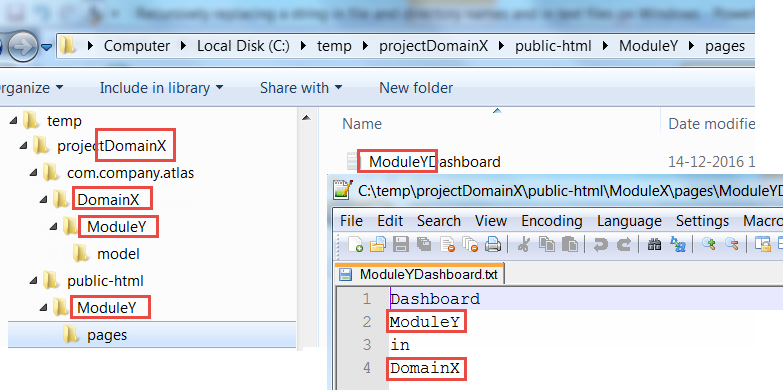Click line 3 text 'in' in editor
The width and height of the screenshot is (783, 390).
pyautogui.click(x=399, y=345)
